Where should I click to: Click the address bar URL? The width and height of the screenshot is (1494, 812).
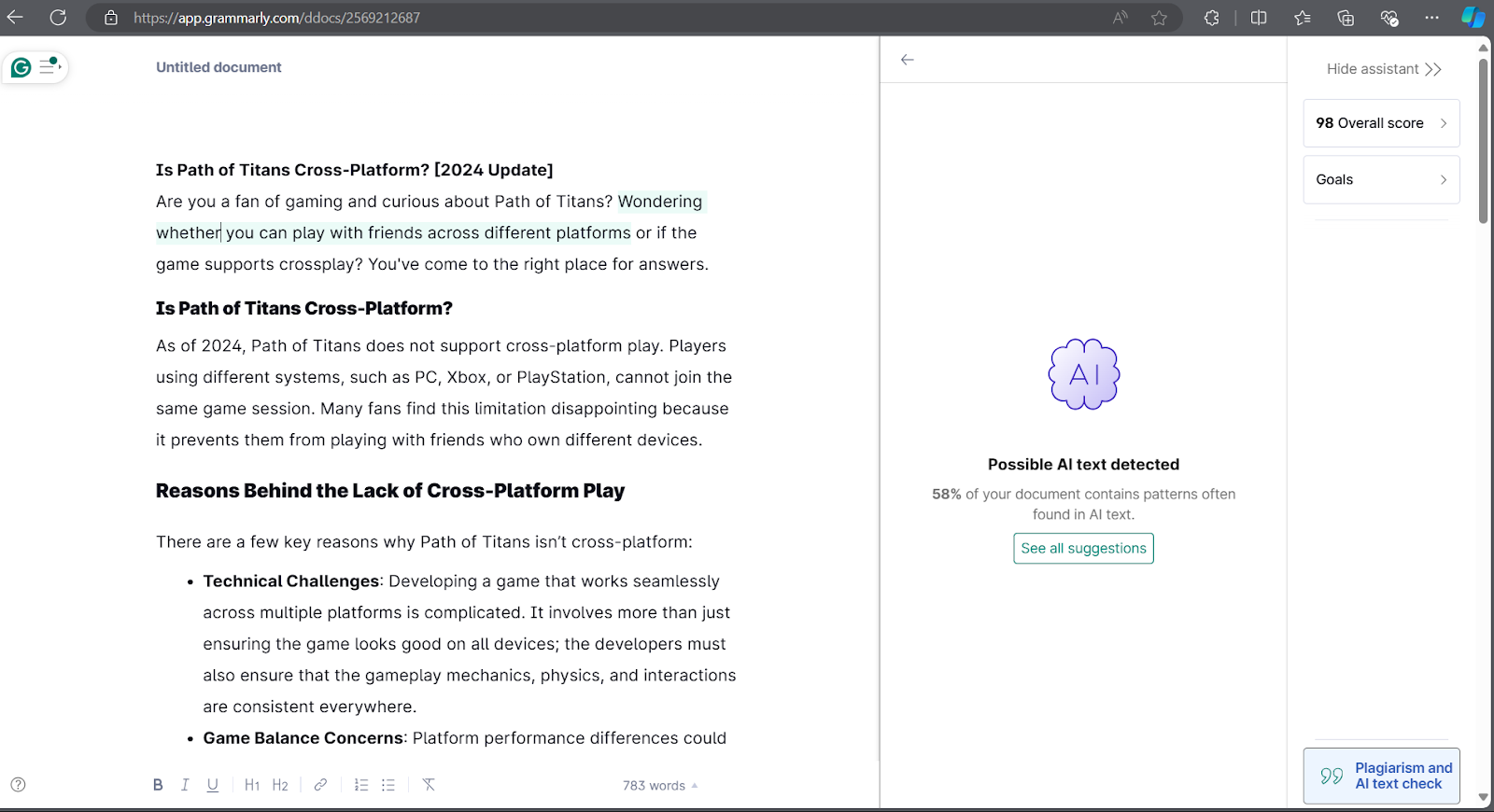click(x=276, y=18)
